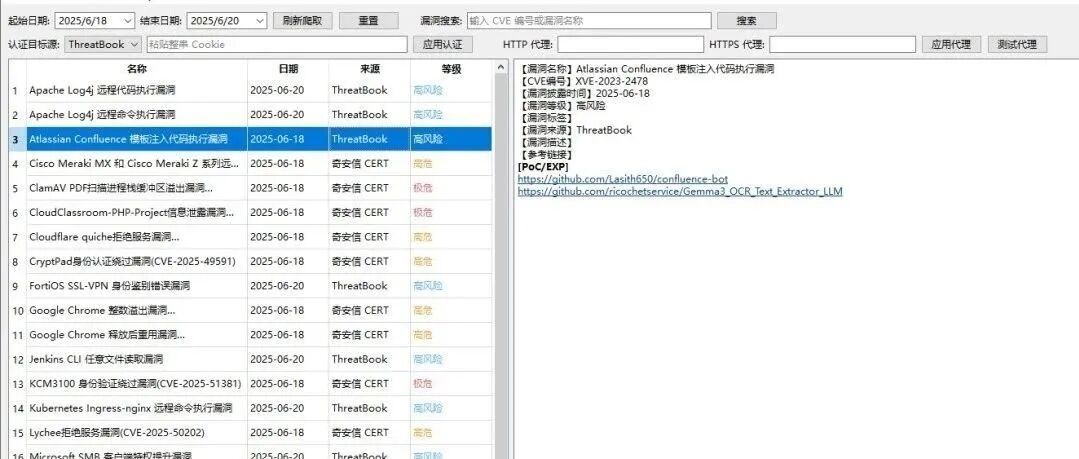Select Kubernetes Ingress-nginx row
The image size is (1079, 459).
coord(250,408)
